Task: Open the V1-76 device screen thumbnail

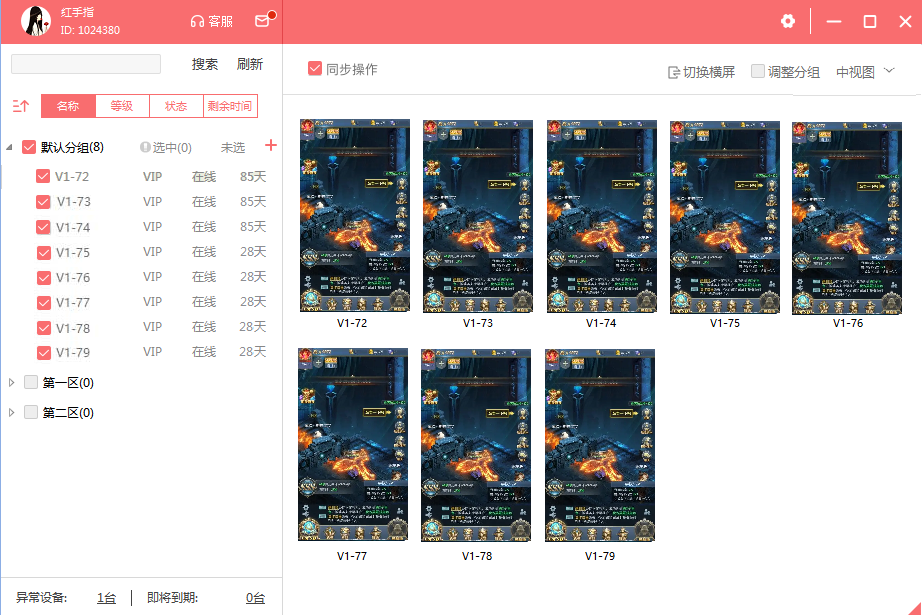Action: [847, 218]
